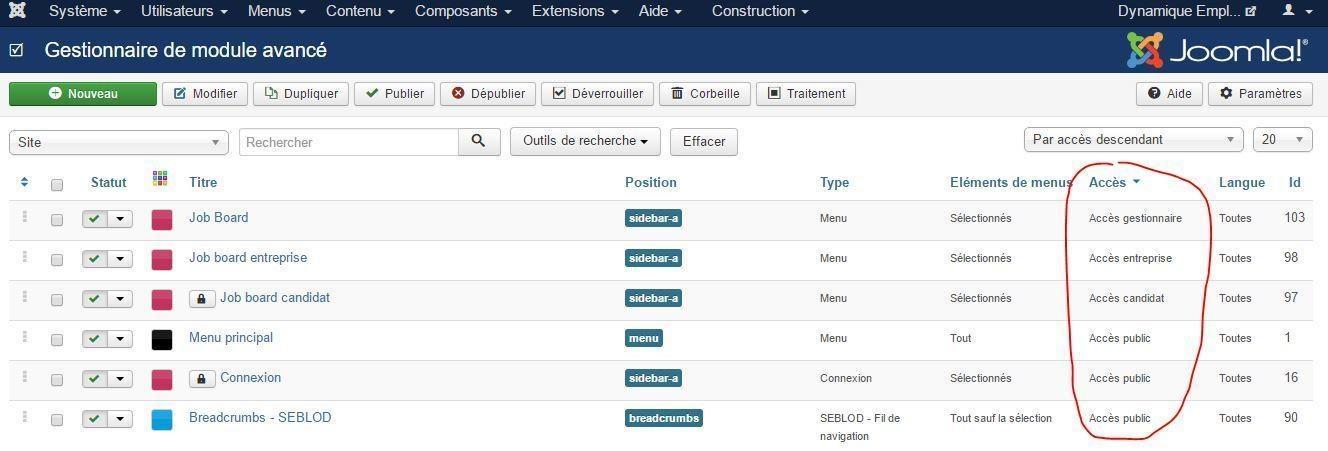
Task: Open the 20 items per page dropdown
Action: coord(1283,140)
